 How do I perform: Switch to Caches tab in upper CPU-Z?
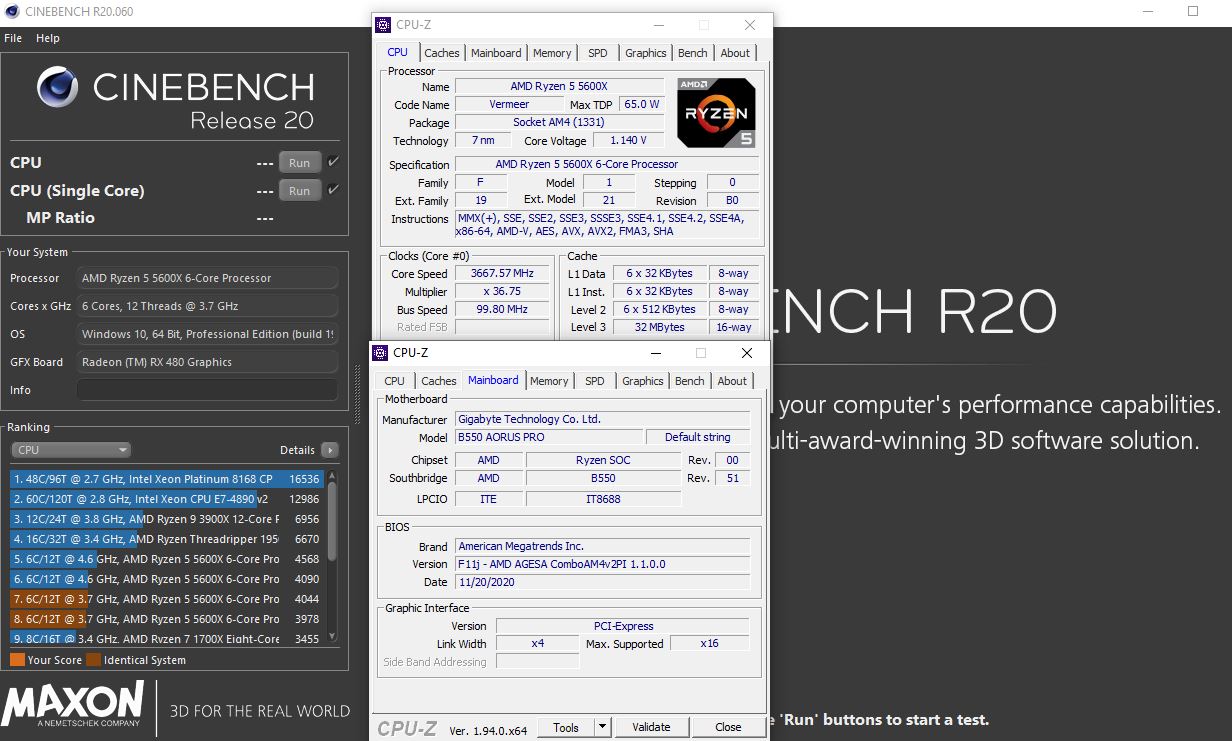[441, 53]
